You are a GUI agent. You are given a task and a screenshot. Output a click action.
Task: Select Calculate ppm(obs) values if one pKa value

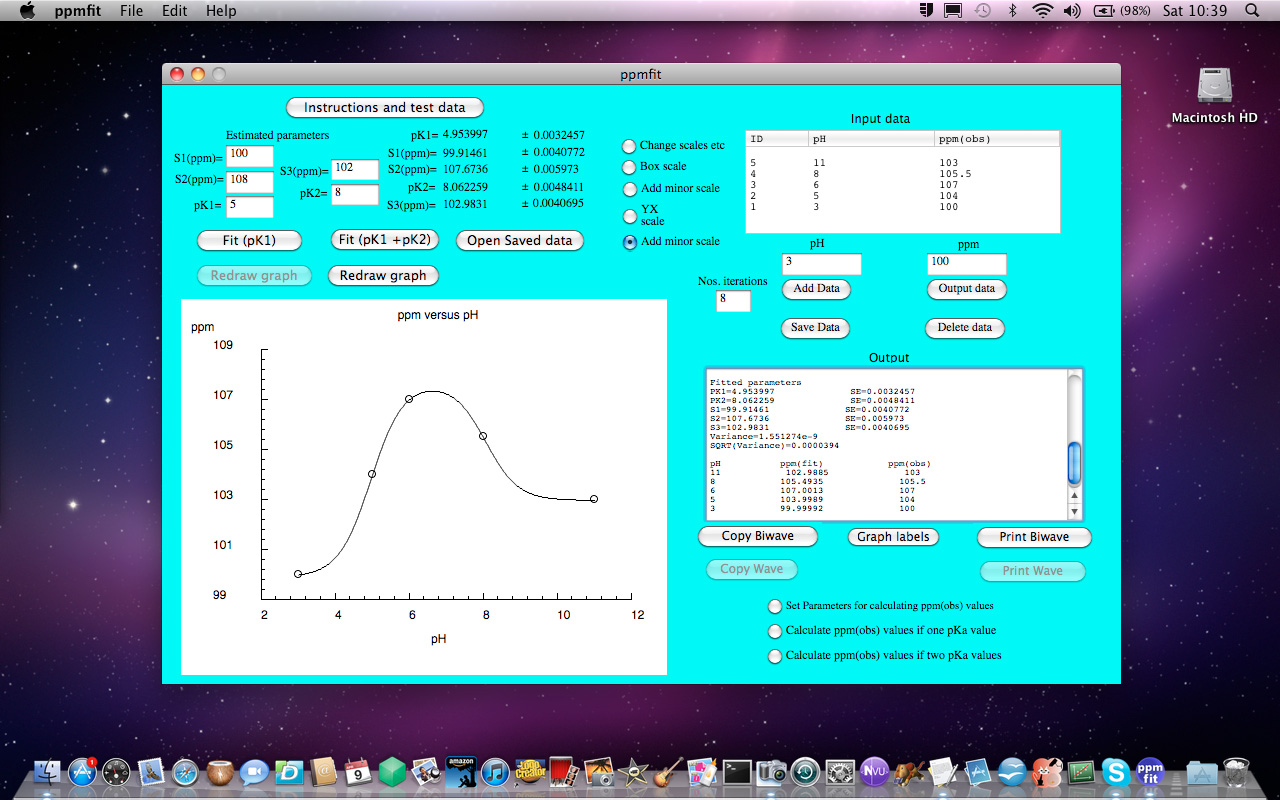pyautogui.click(x=775, y=631)
